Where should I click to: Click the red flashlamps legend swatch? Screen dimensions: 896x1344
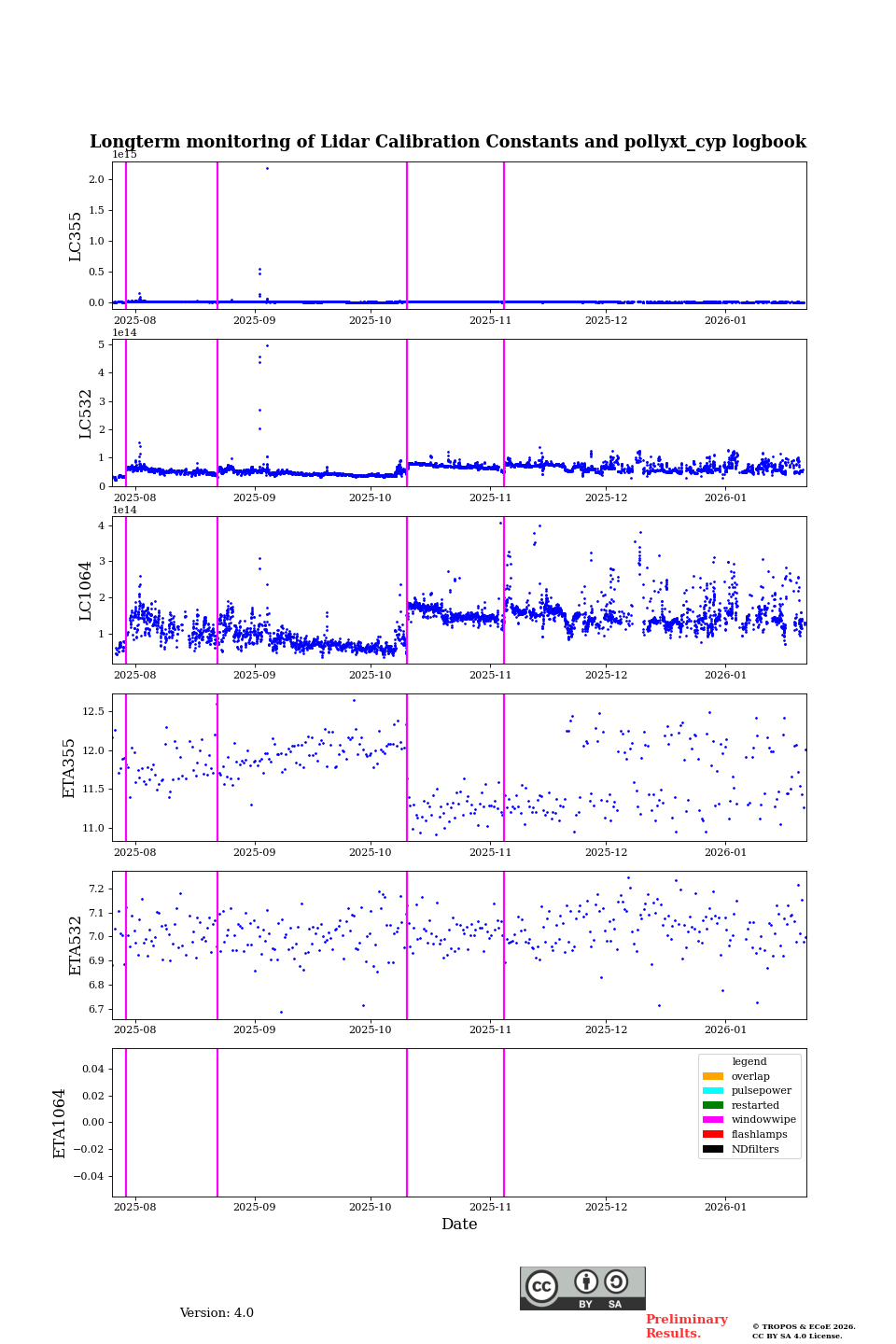[x=713, y=1135]
